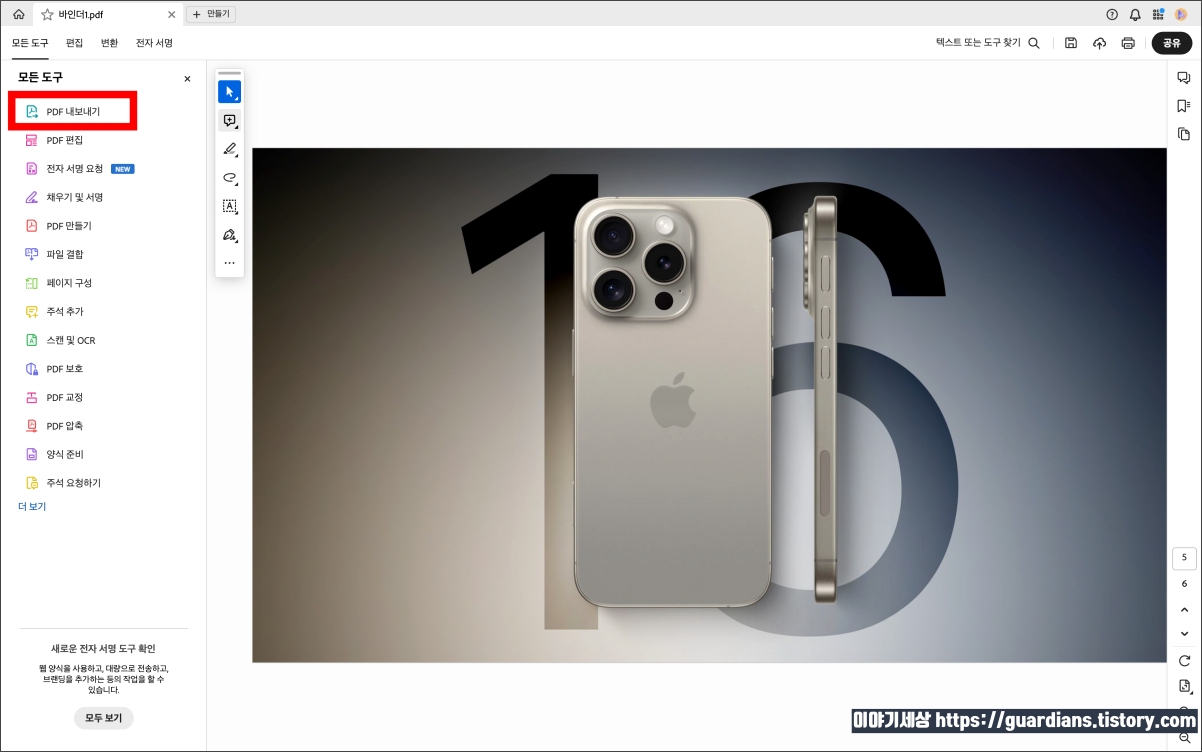This screenshot has width=1202, height=752.
Task: Close the 모든 도구 panel
Action: [187, 78]
